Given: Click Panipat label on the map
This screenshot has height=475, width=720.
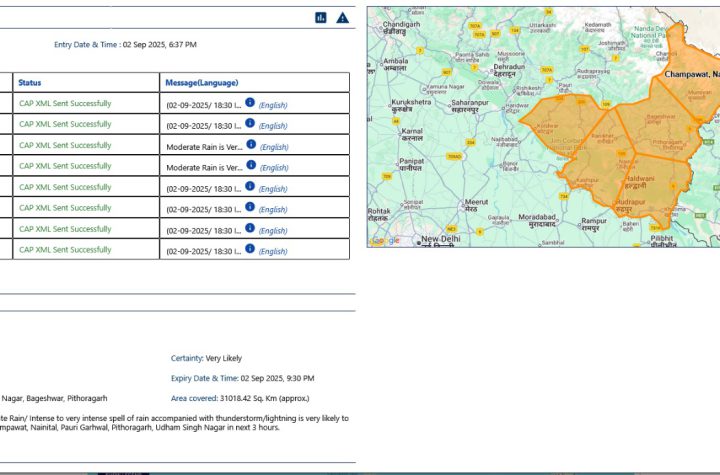Looking at the screenshot, I should (x=411, y=164).
